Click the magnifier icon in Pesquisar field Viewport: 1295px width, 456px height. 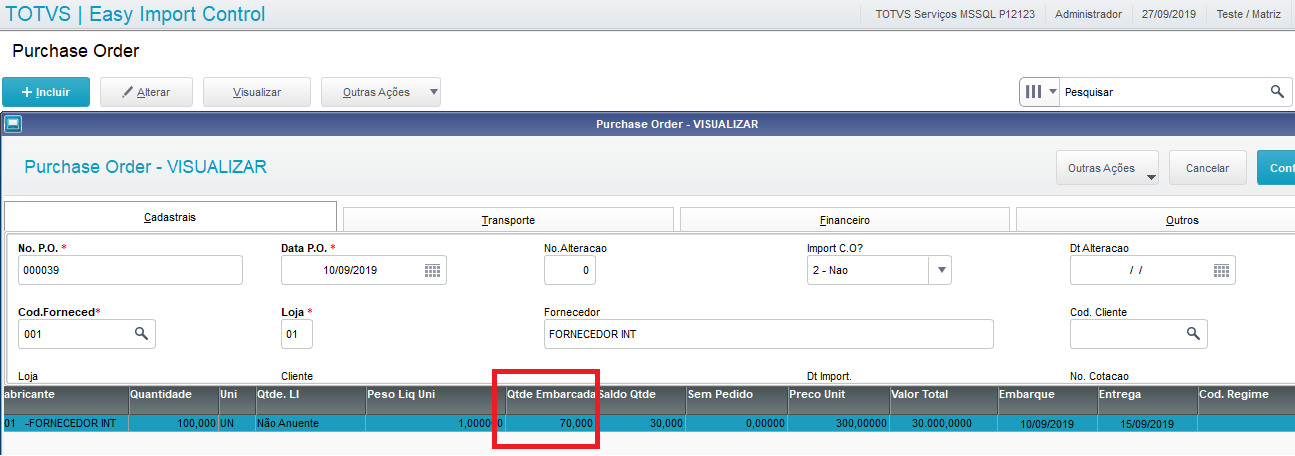click(x=1277, y=92)
